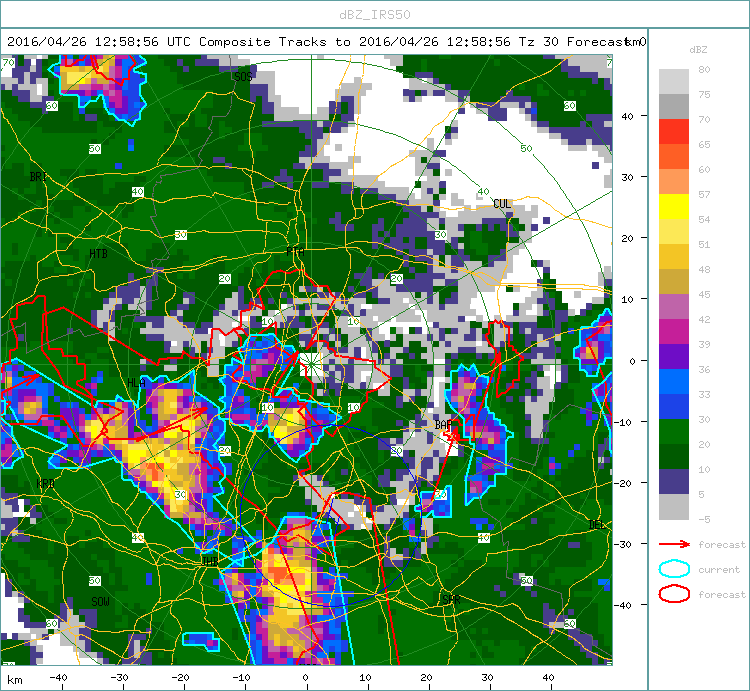
Task: Click the x-axis tick label -30
Action: point(119,677)
